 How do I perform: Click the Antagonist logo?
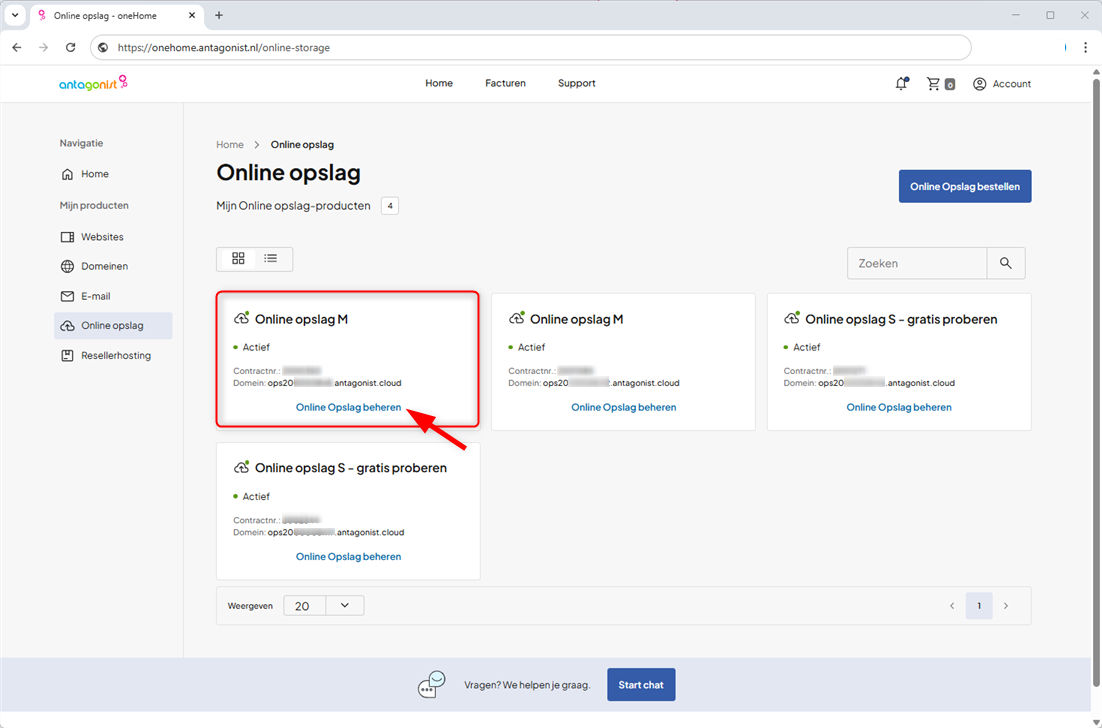point(93,84)
